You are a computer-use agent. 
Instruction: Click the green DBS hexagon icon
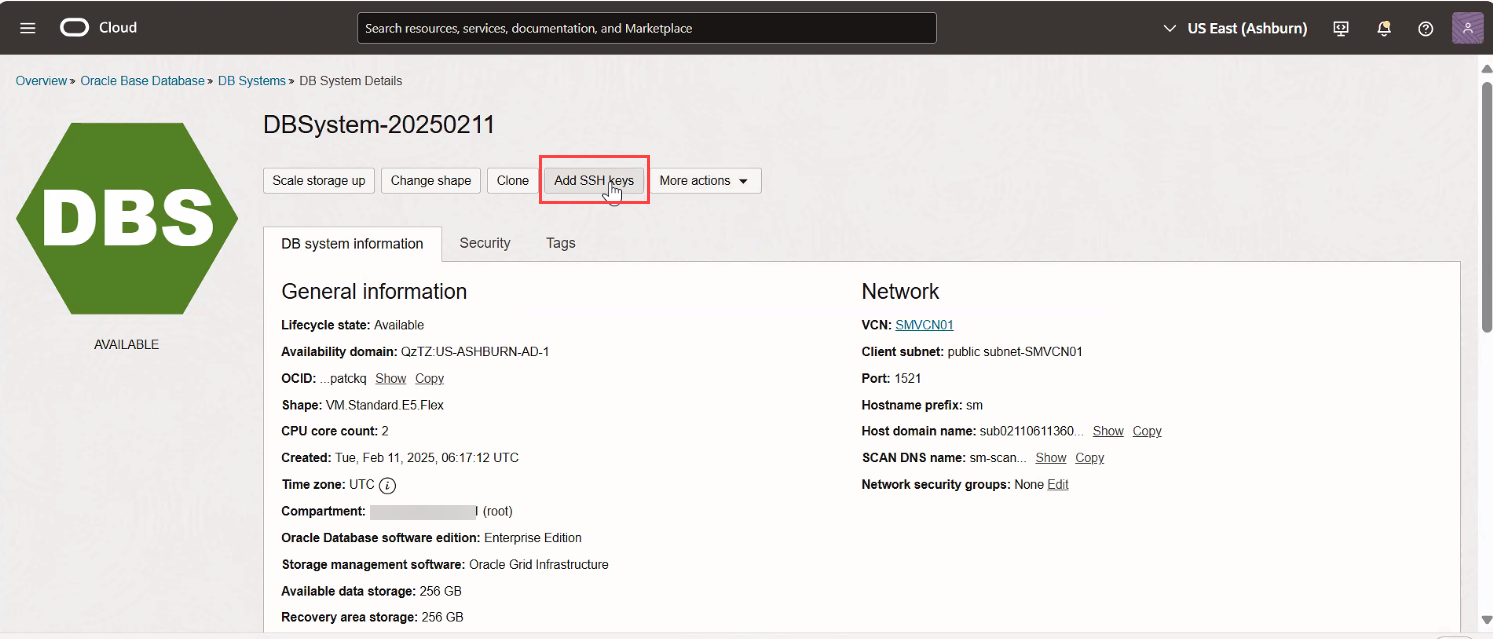point(127,218)
